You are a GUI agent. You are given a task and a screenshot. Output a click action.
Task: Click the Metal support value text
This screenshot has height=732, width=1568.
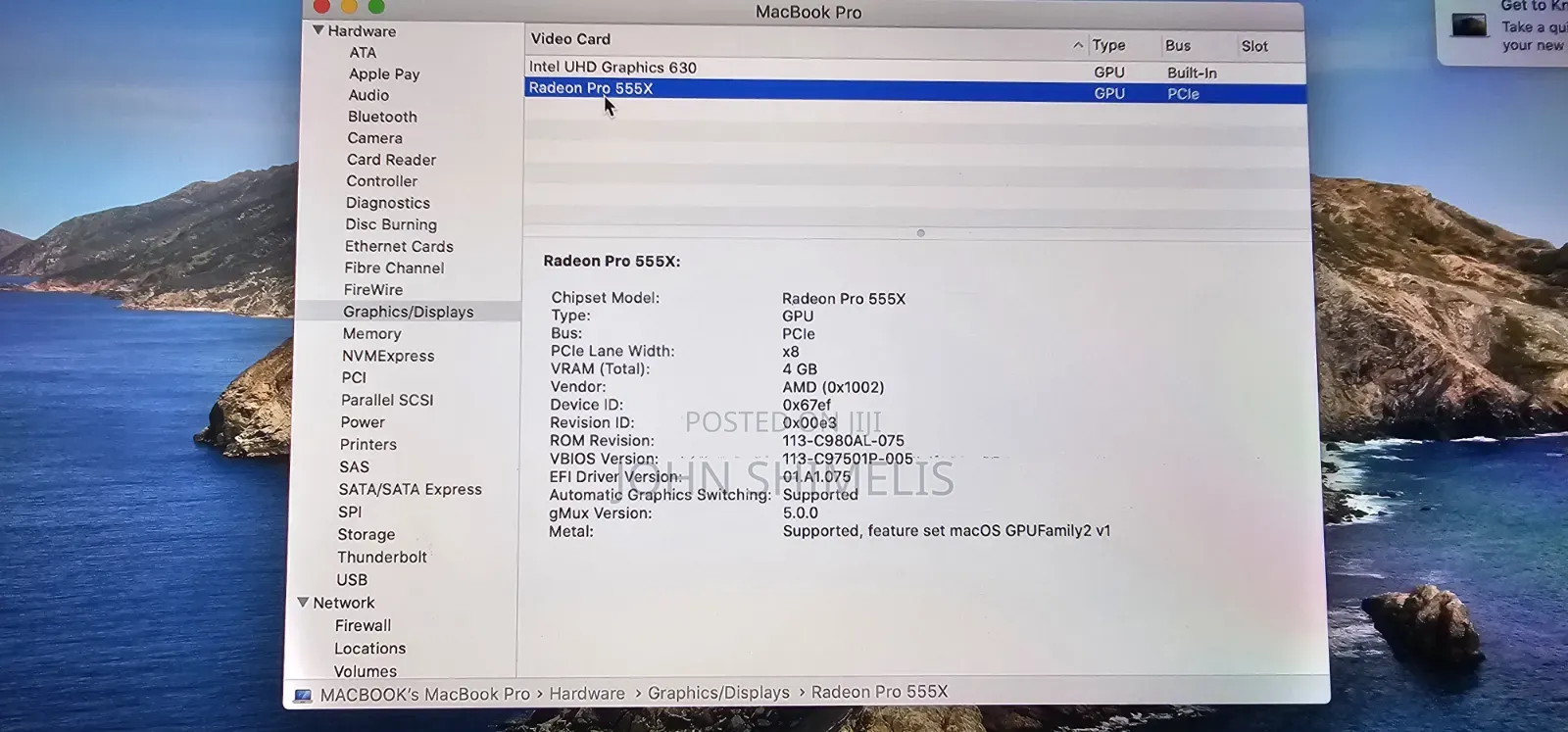[946, 531]
